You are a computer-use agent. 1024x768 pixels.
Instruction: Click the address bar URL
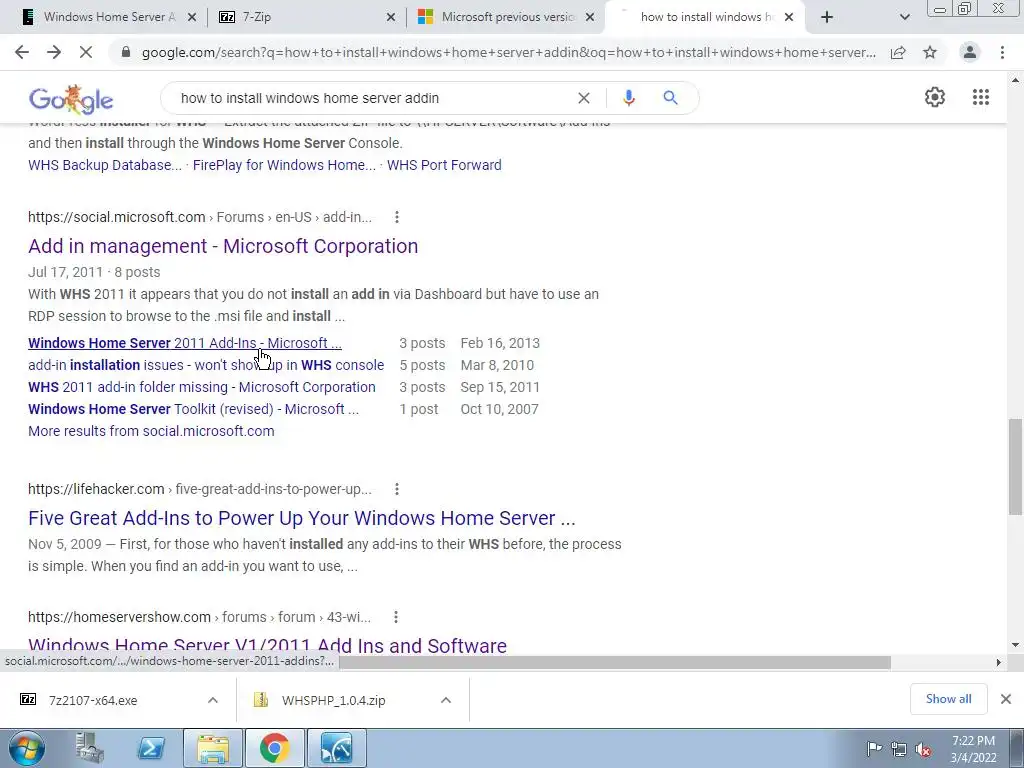coord(509,52)
